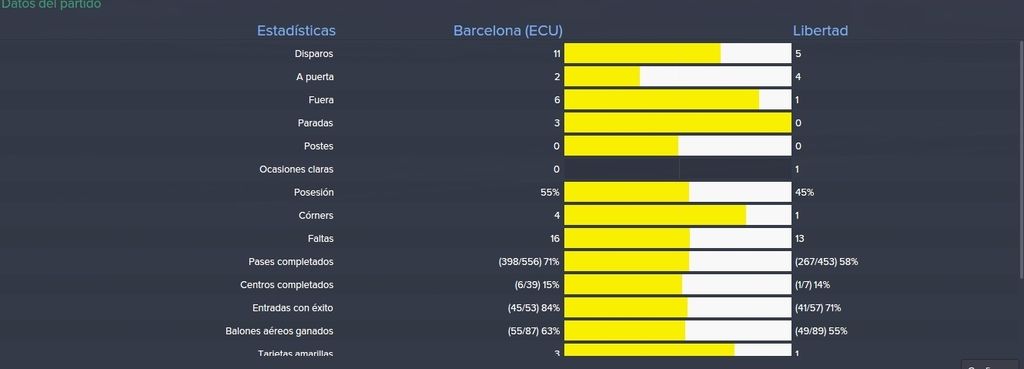Screen dimensions: 1024x369
Task: Select the Paradas stat row label
Action: pyautogui.click(x=315, y=123)
